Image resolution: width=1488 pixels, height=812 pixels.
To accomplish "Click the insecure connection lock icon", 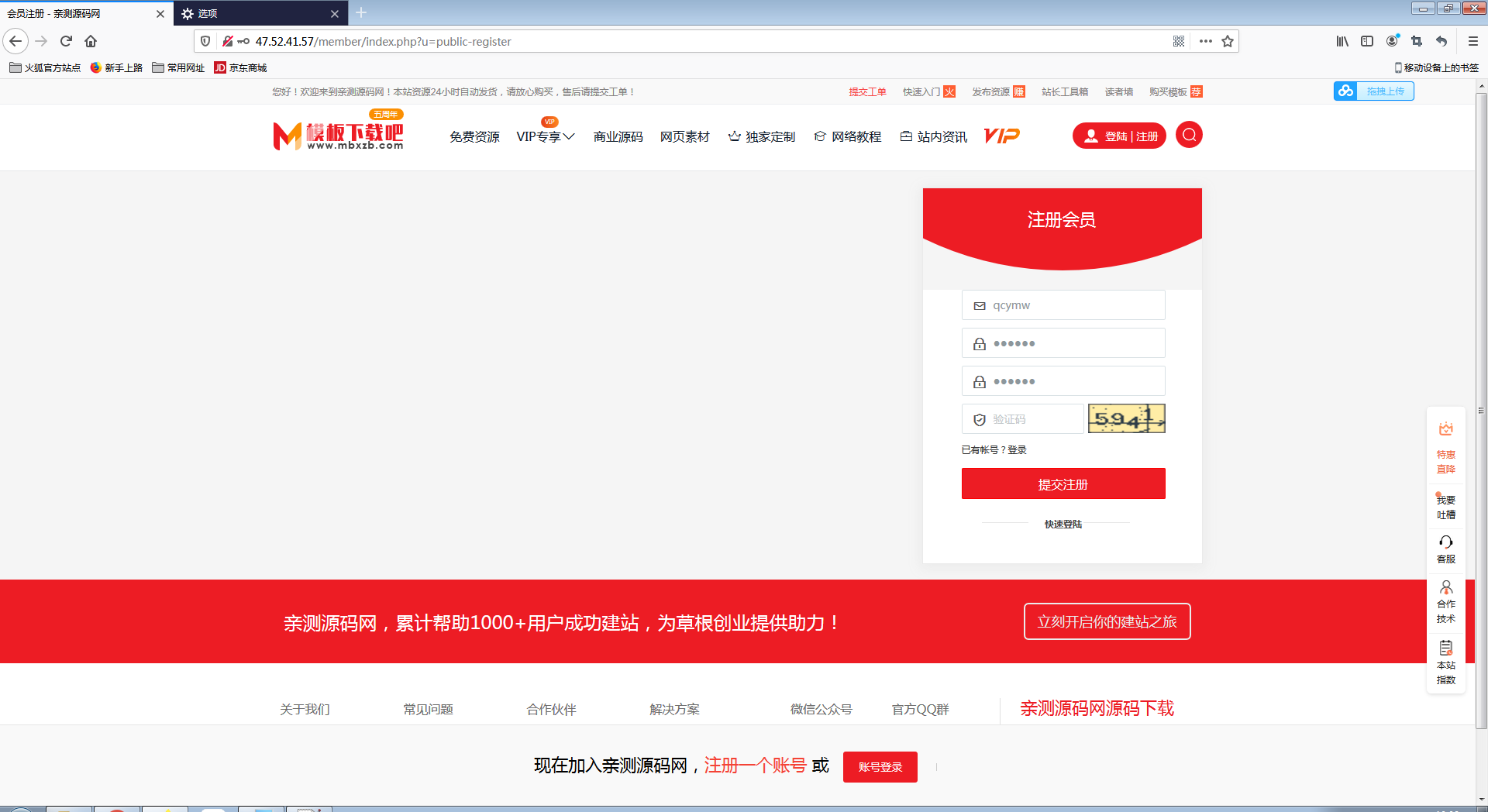I will point(228,41).
